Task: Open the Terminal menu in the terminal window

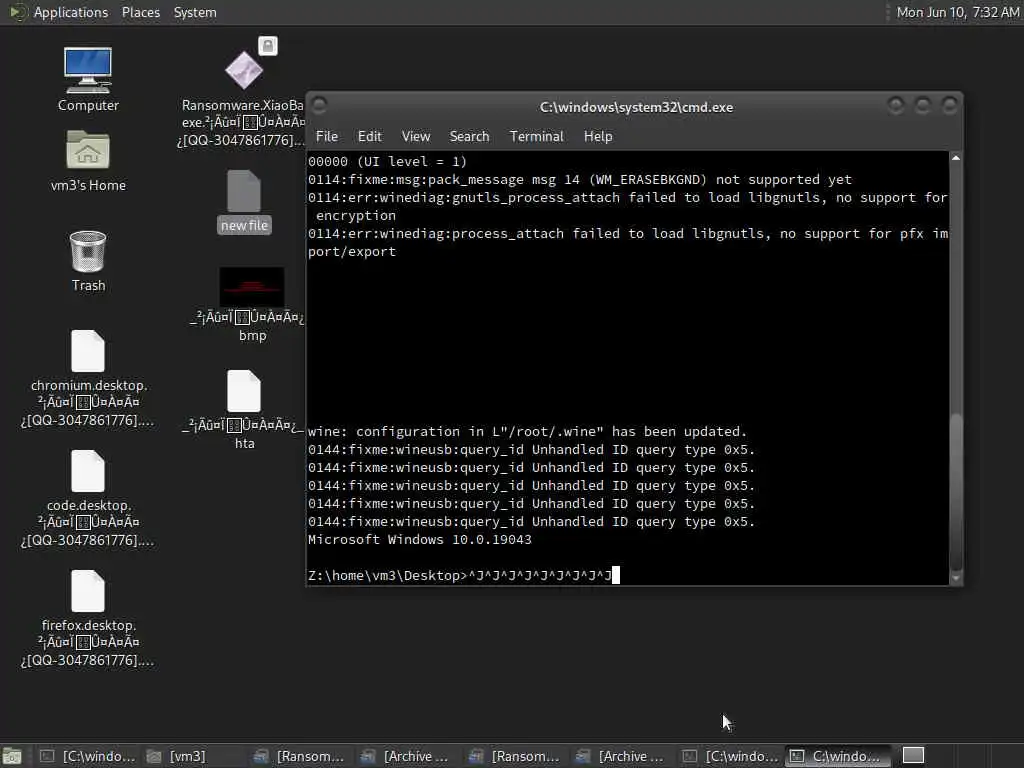Action: coord(536,136)
